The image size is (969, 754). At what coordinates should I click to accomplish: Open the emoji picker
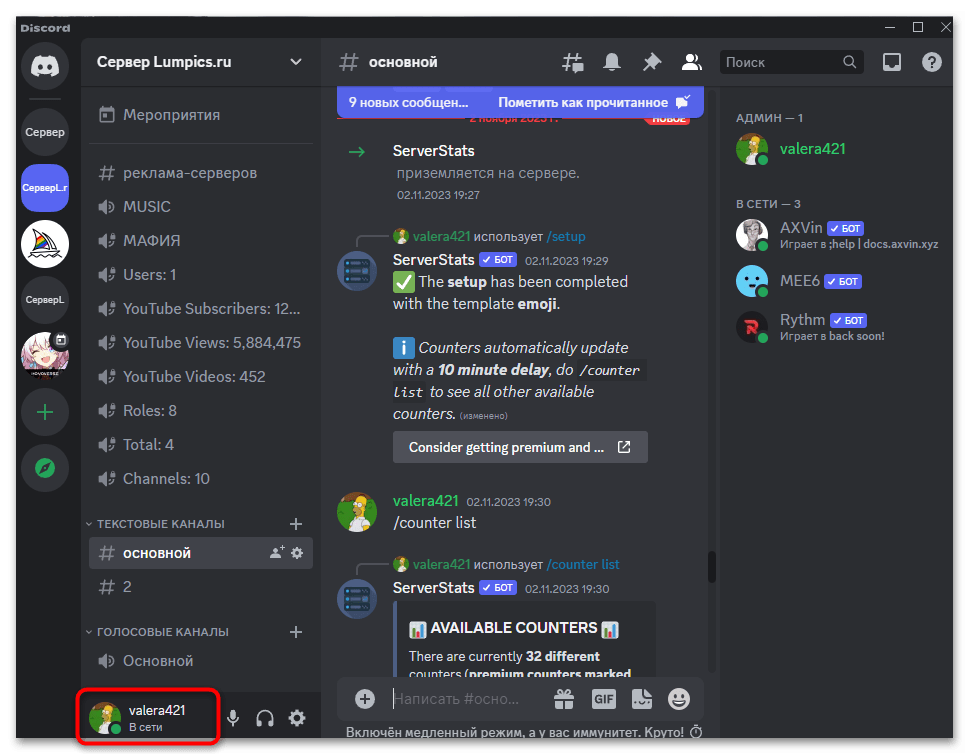click(x=678, y=698)
